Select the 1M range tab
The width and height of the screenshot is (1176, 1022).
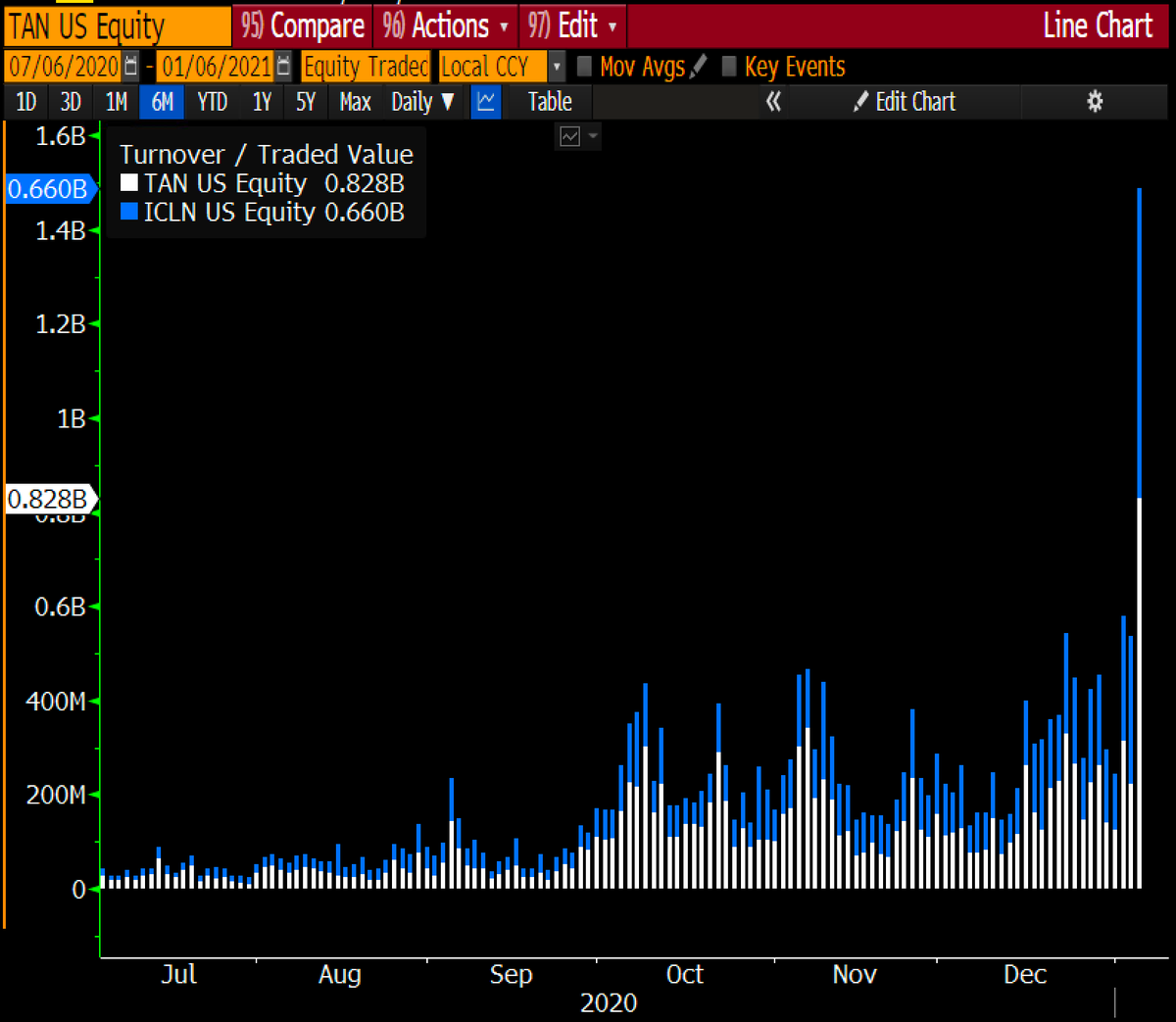[x=117, y=102]
